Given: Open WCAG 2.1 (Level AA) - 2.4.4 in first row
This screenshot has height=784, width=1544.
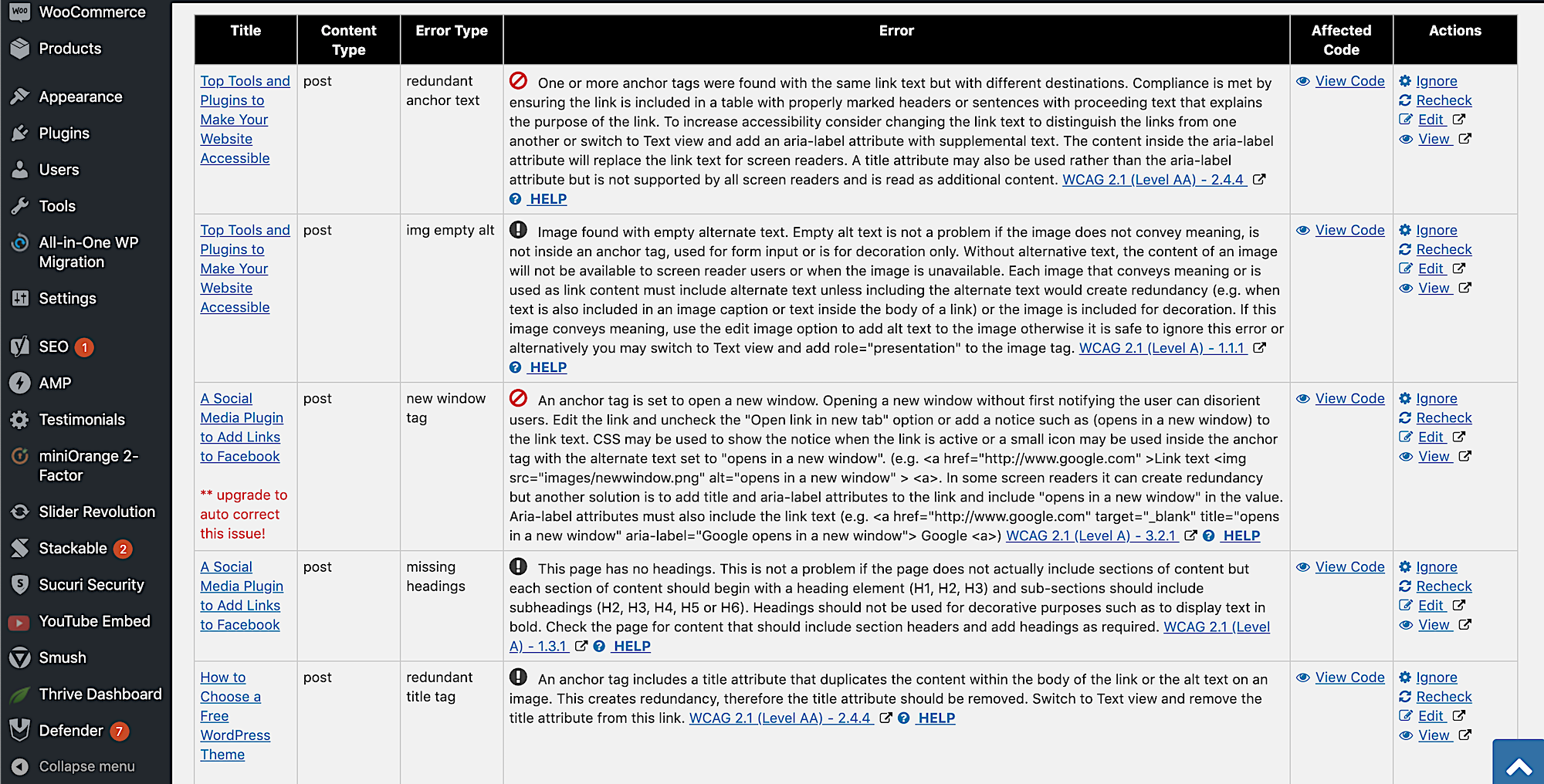Looking at the screenshot, I should click(x=1154, y=180).
